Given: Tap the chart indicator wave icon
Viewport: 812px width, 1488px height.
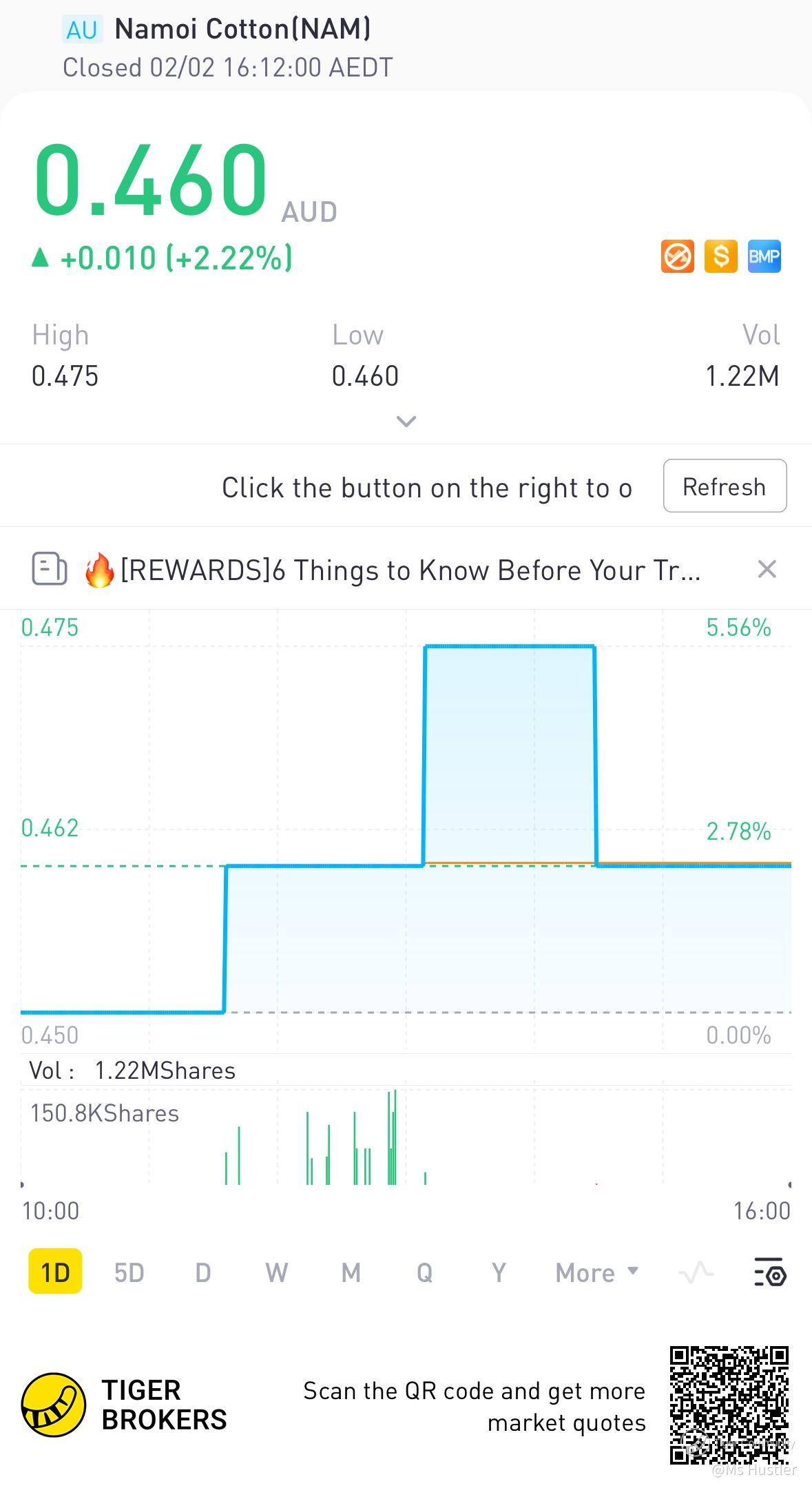Looking at the screenshot, I should tap(696, 1272).
